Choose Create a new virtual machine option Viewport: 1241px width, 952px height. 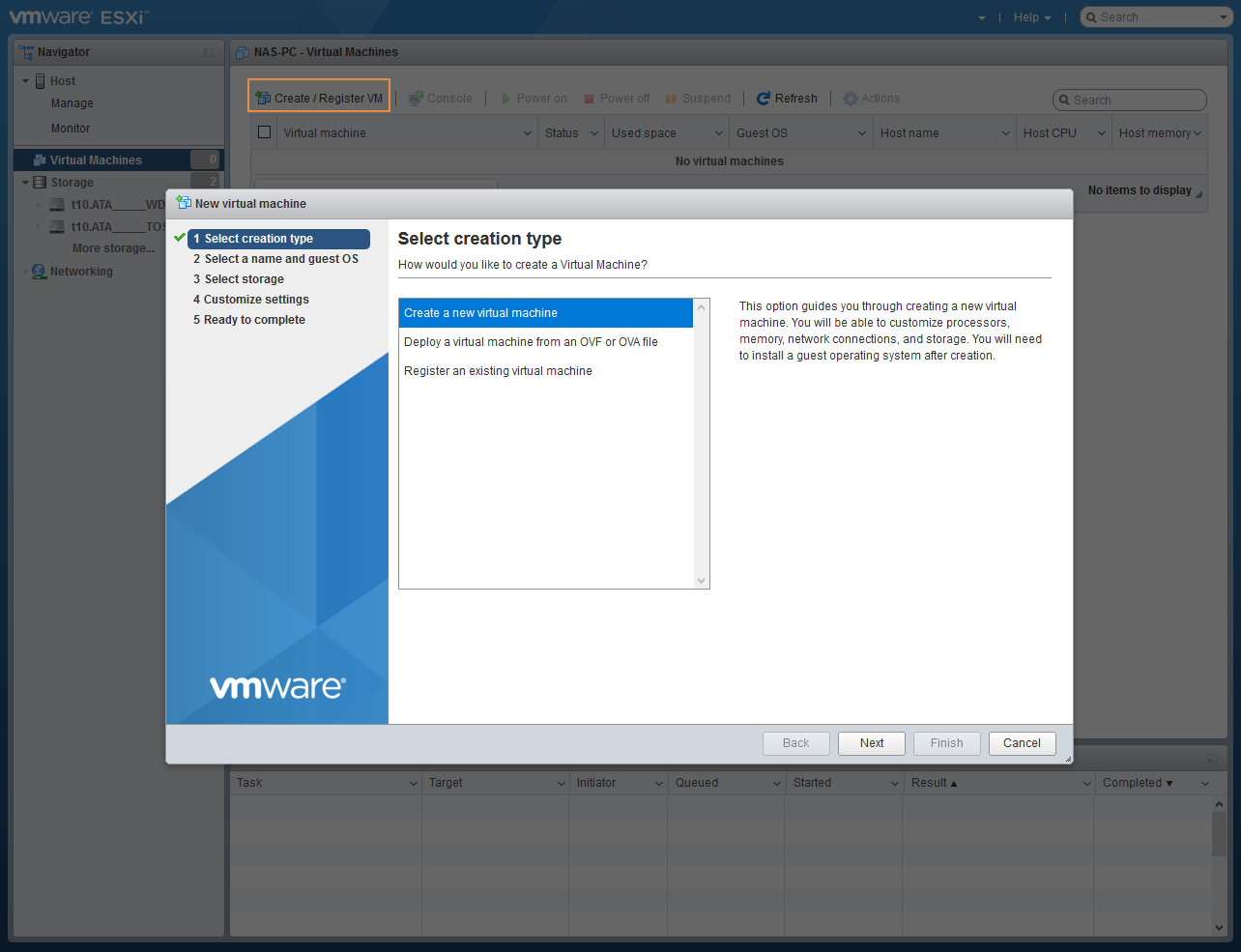click(x=546, y=313)
